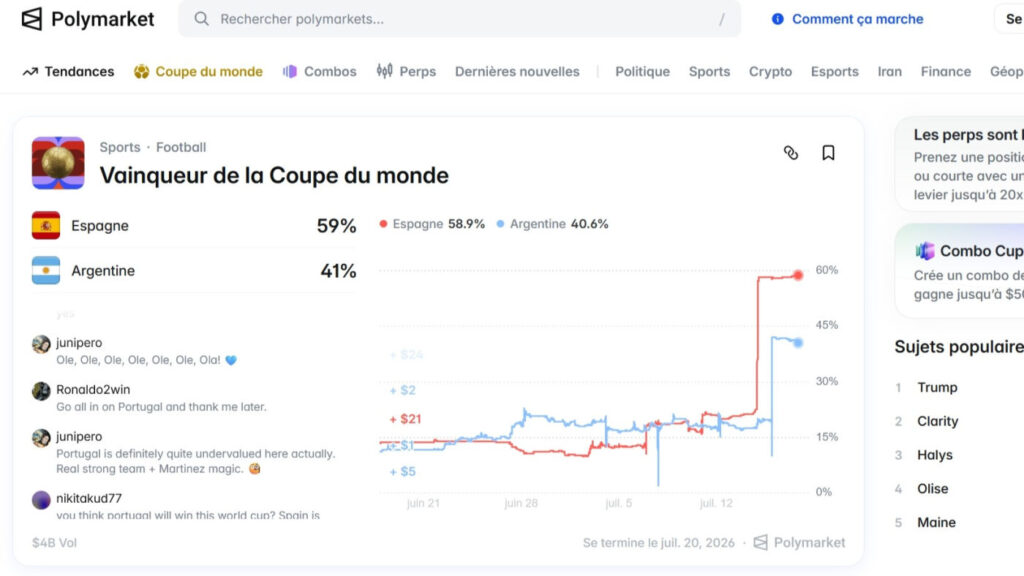This screenshot has width=1024, height=576.
Task: Open the World Cup market thumbnail image
Action: click(x=58, y=163)
